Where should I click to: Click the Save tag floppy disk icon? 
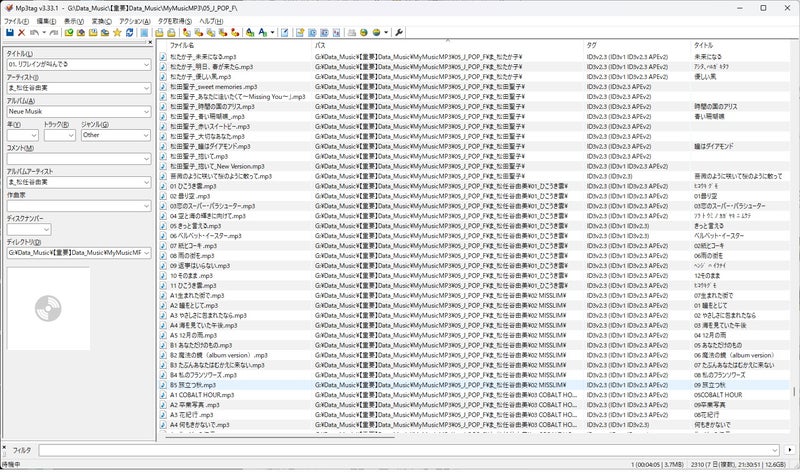[7, 33]
